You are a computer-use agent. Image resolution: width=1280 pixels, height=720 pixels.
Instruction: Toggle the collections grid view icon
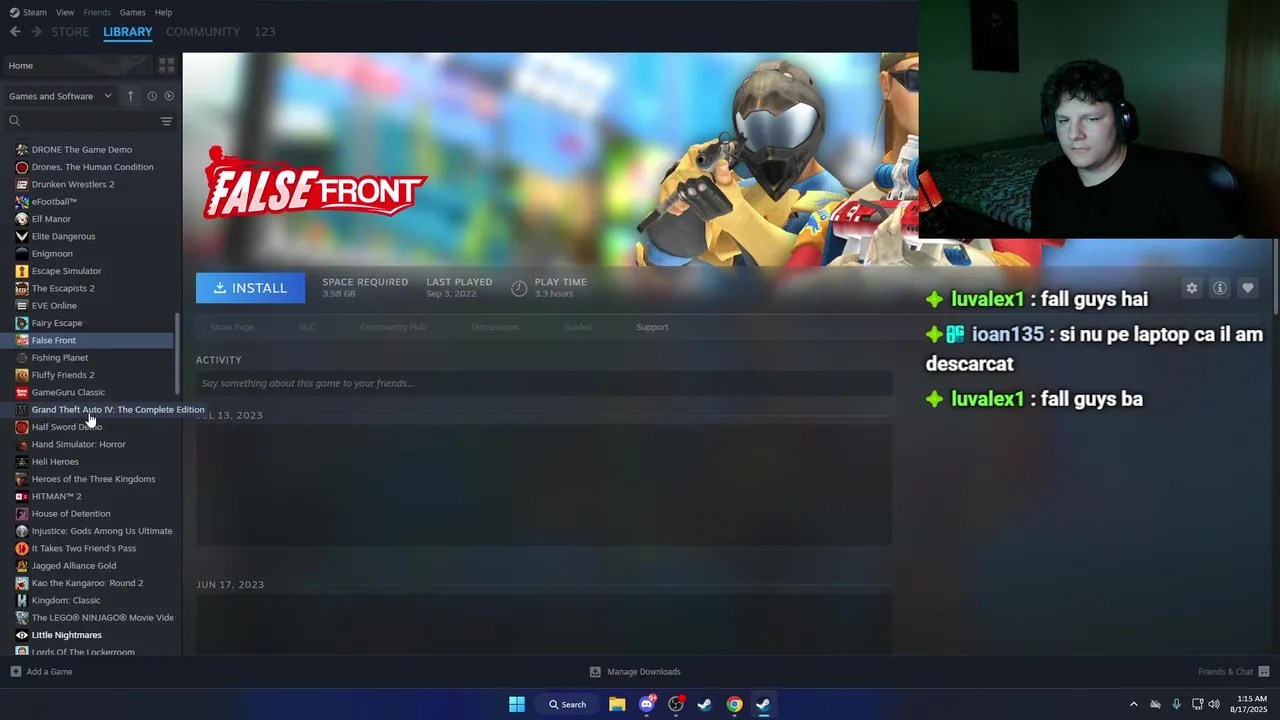166,65
